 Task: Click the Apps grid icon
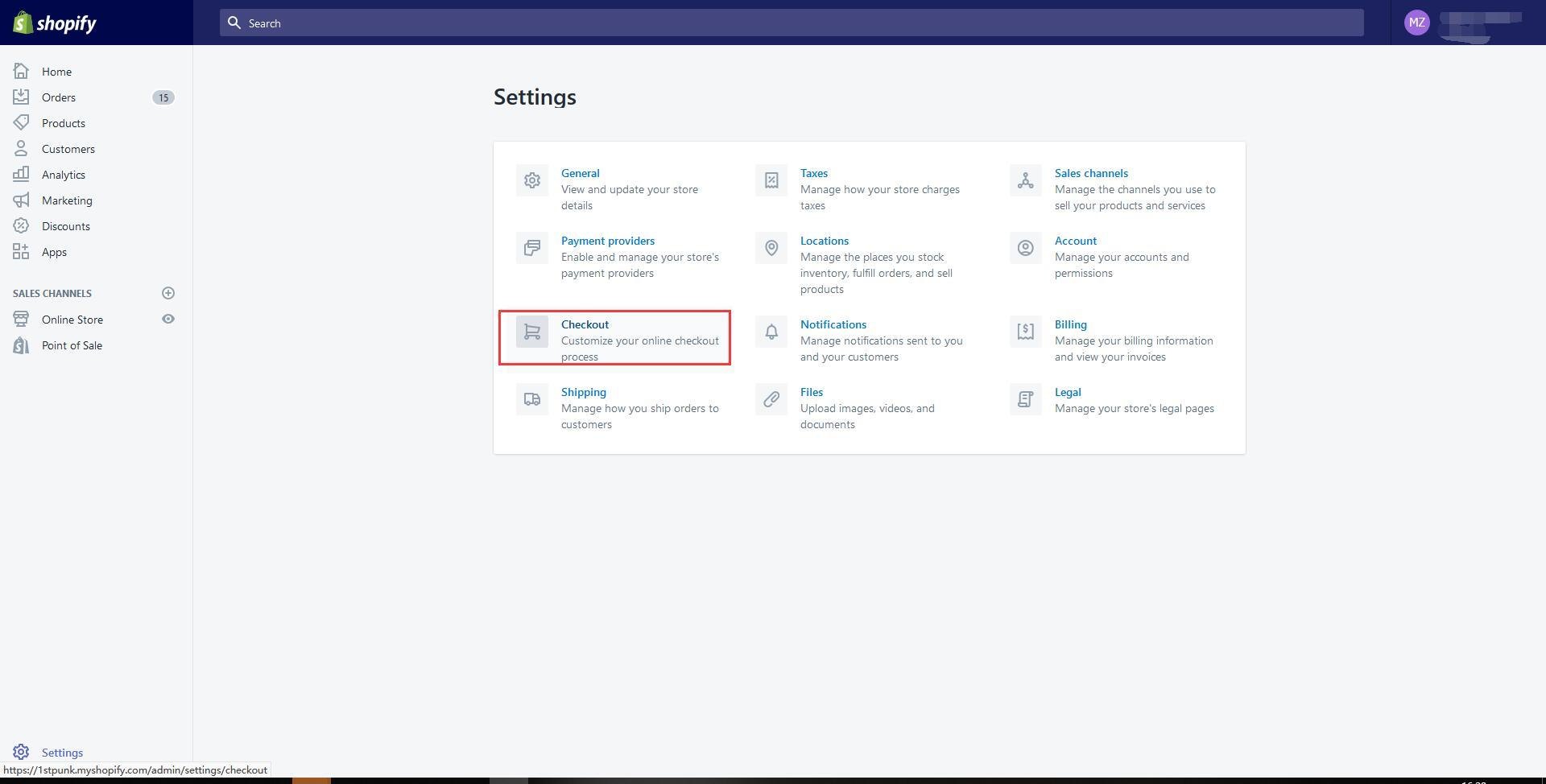(21, 251)
